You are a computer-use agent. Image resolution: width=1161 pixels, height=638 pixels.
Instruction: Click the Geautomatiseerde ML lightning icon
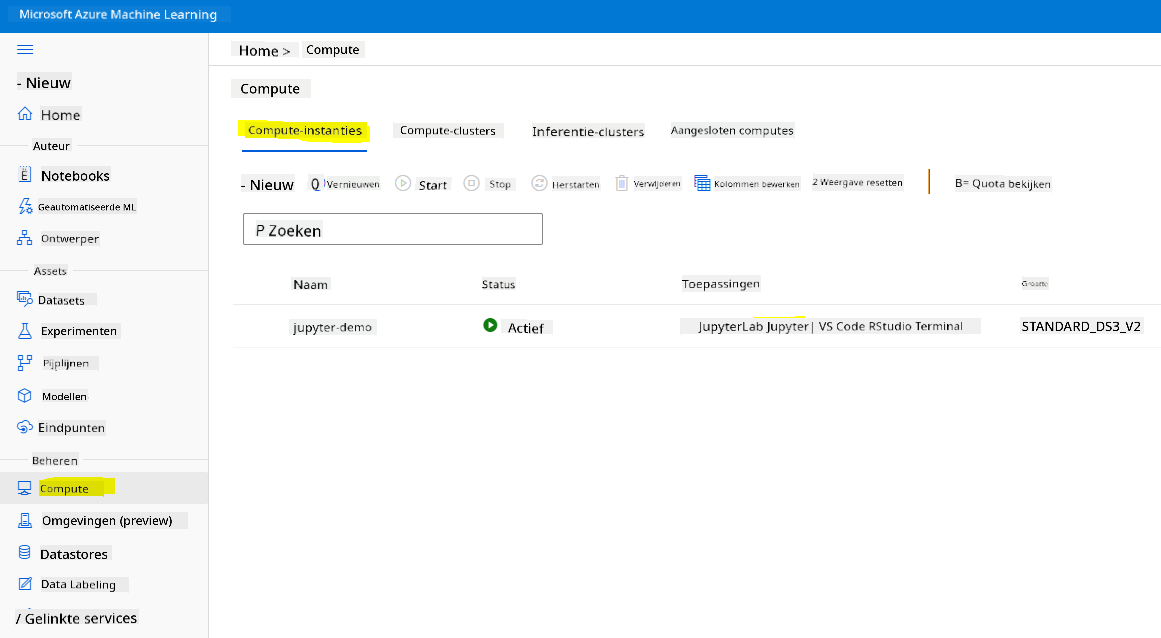(25, 206)
